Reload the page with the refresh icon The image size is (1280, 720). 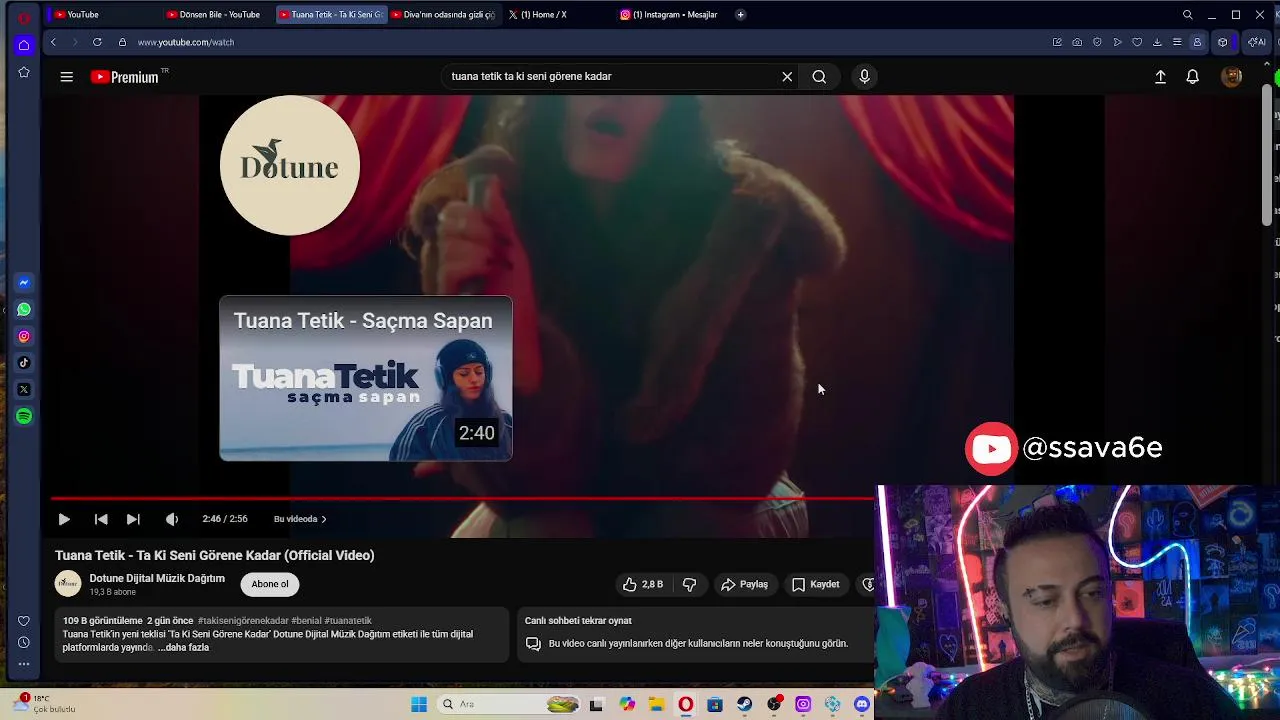coord(97,42)
